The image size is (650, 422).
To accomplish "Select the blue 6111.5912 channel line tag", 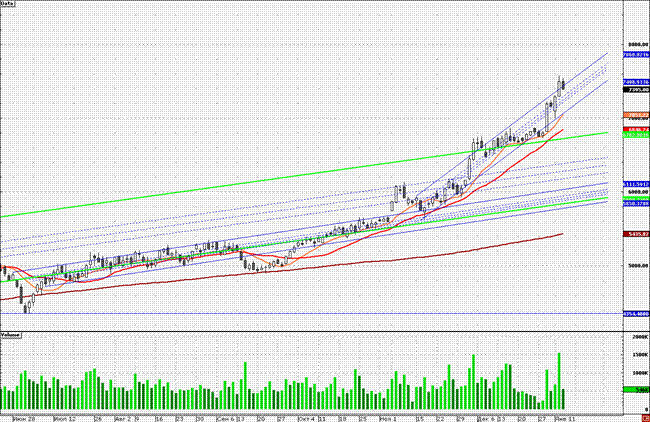I will tap(636, 184).
